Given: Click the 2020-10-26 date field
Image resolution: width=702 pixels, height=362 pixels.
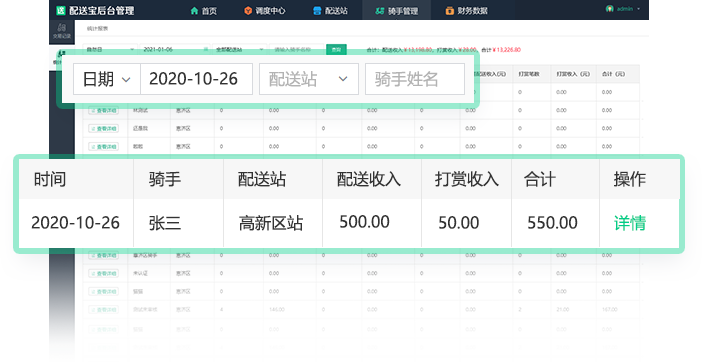Looking at the screenshot, I should [x=197, y=79].
